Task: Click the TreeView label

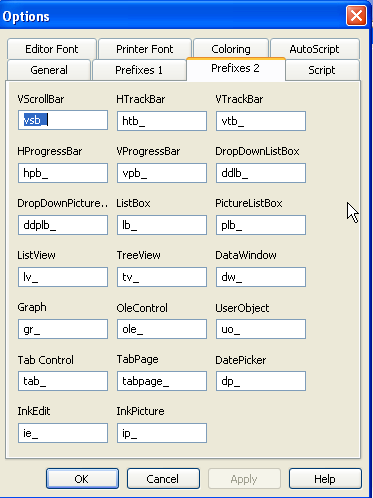Action: click(138, 255)
